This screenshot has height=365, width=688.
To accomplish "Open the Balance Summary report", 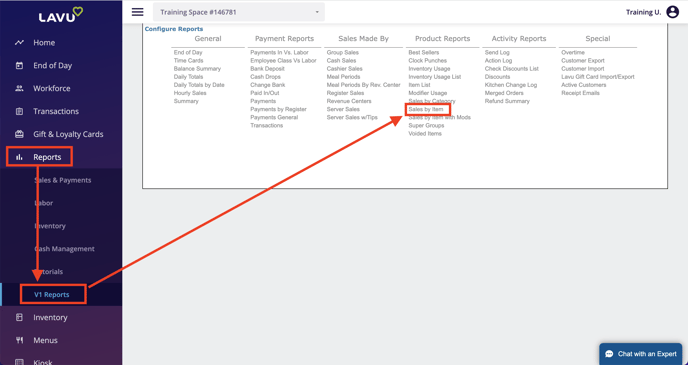I will [197, 69].
